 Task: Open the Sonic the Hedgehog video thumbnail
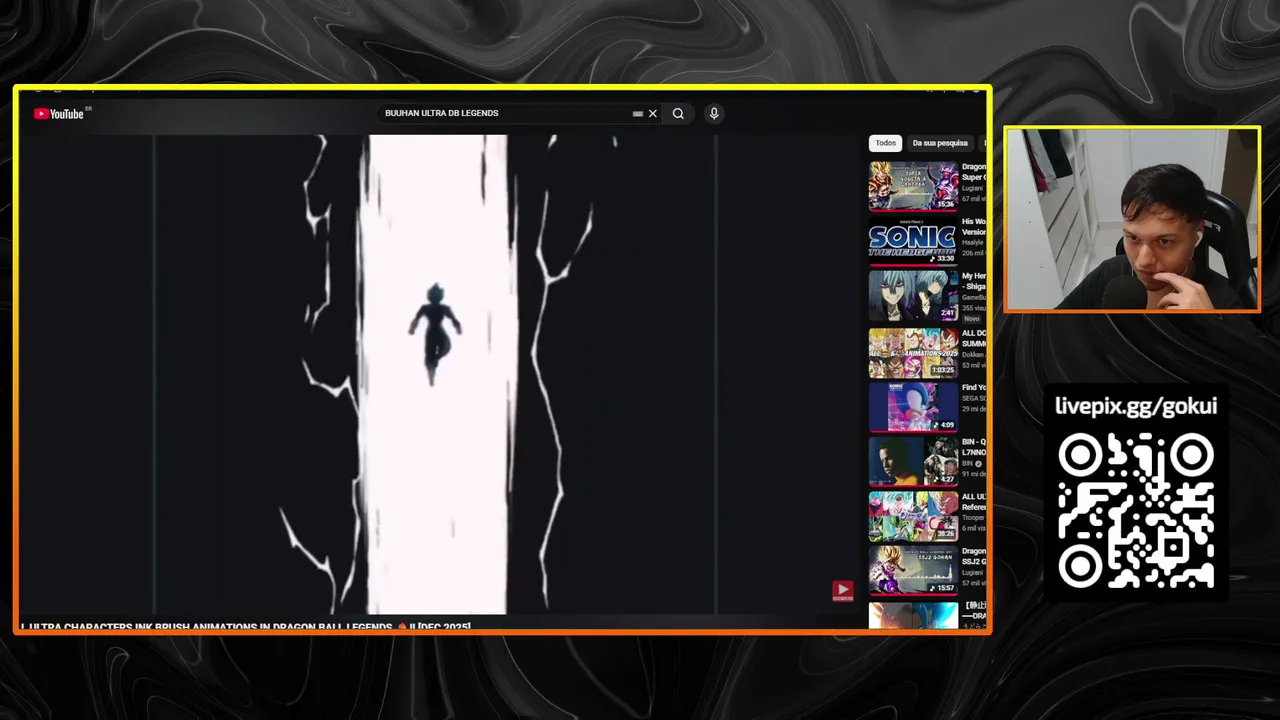913,241
